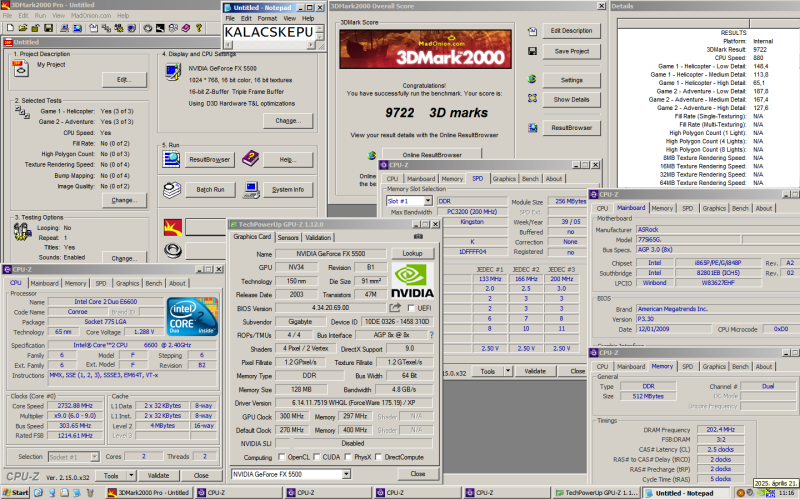Click the floppy-disk save icon in 3DMark2000 toolbar
Viewport: 800px width, 500px height.
(49, 29)
